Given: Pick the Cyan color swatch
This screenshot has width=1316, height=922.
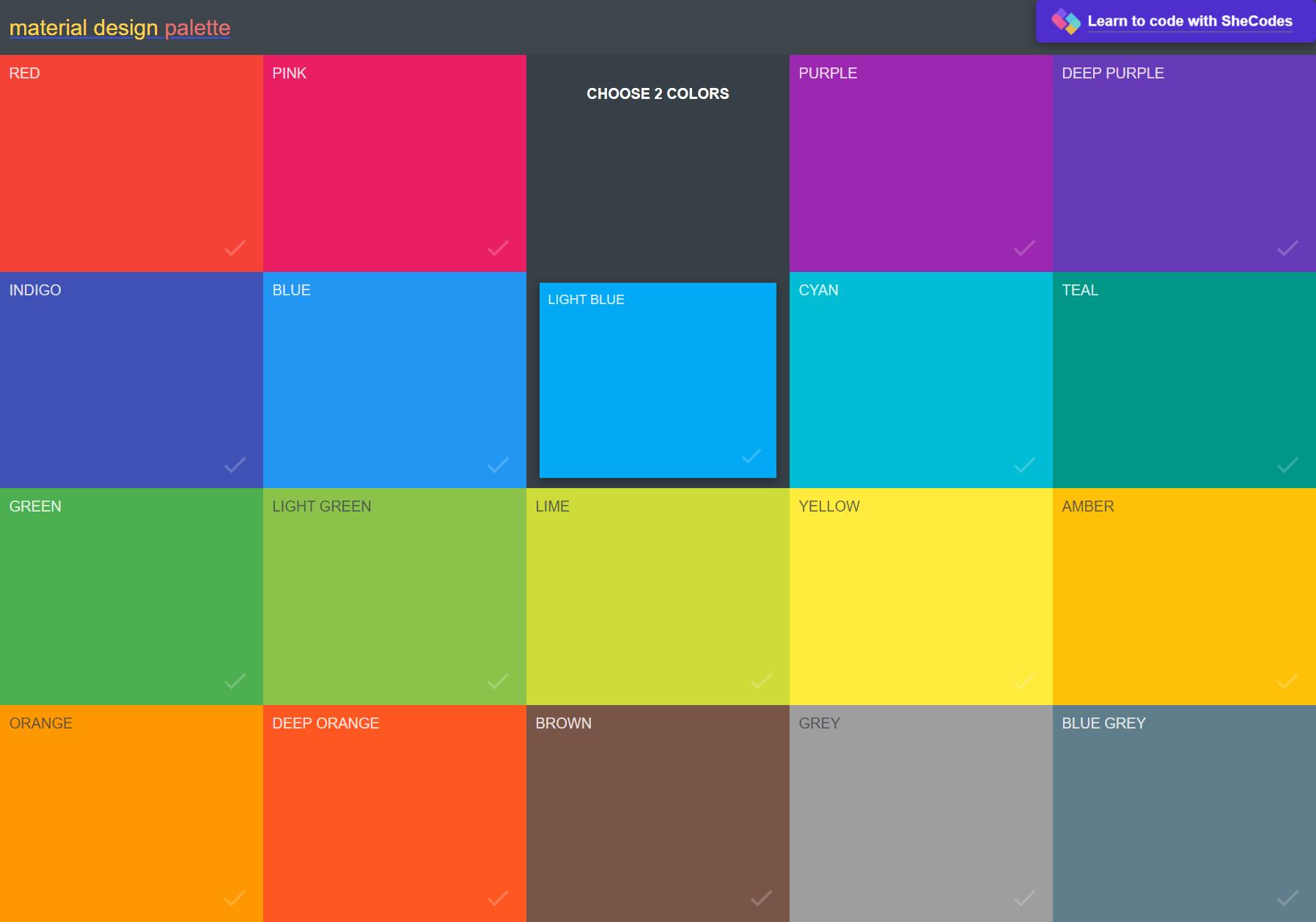Looking at the screenshot, I should pyautogui.click(x=921, y=380).
